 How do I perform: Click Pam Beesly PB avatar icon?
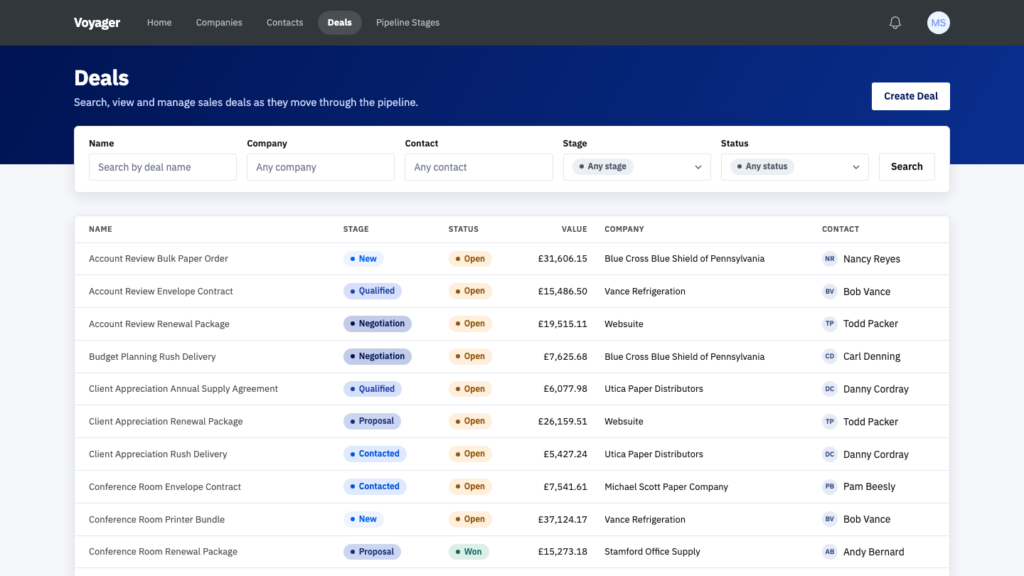pos(829,487)
